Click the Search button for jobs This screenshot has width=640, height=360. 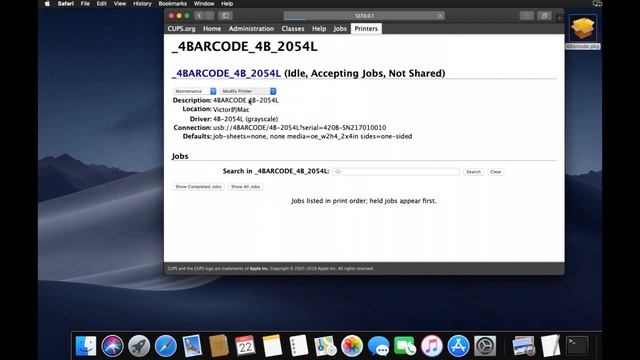[473, 172]
